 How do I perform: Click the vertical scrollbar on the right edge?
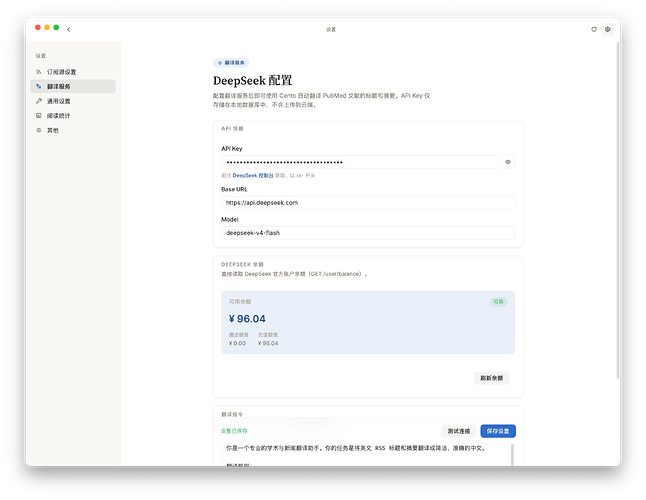click(x=618, y=210)
